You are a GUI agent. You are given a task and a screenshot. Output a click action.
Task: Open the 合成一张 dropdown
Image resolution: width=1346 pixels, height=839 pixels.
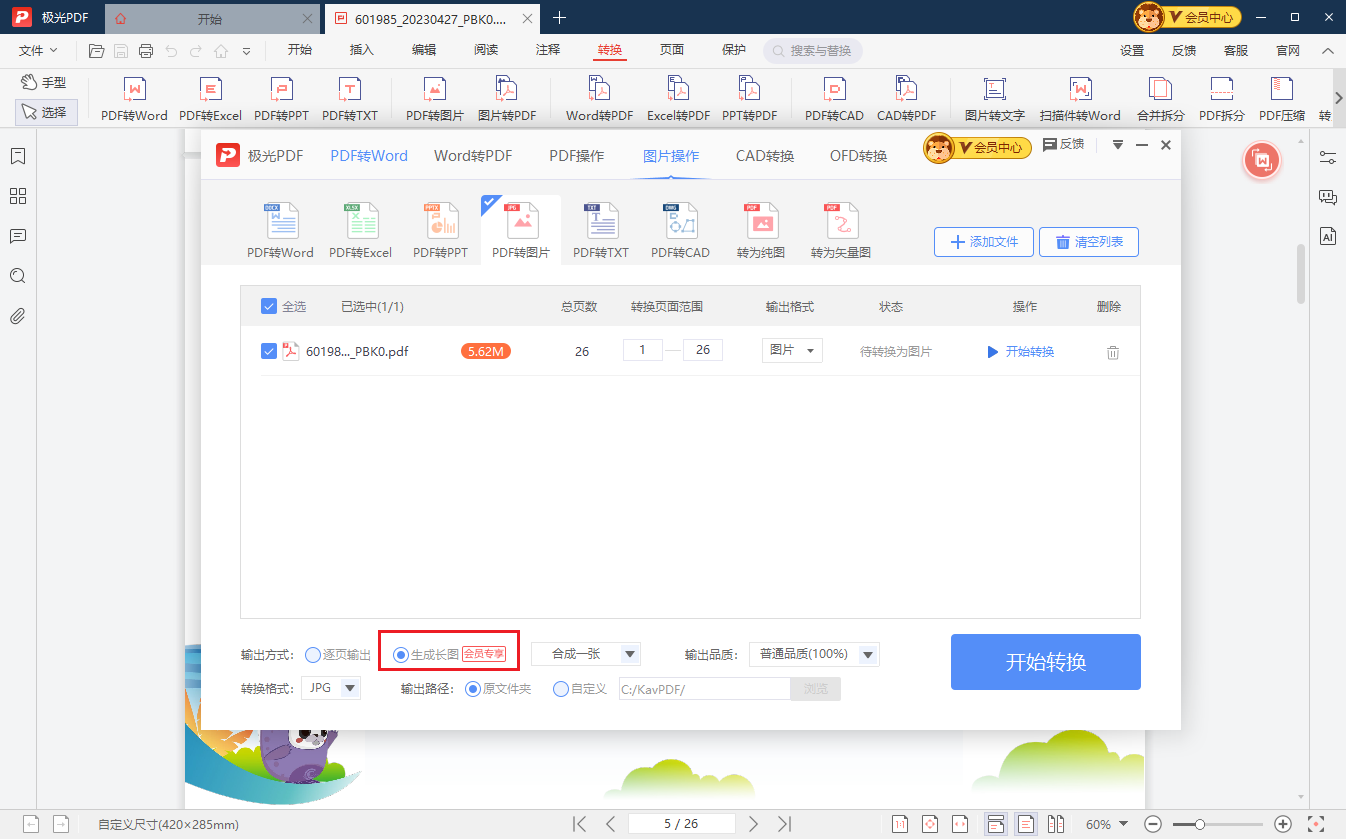(586, 654)
